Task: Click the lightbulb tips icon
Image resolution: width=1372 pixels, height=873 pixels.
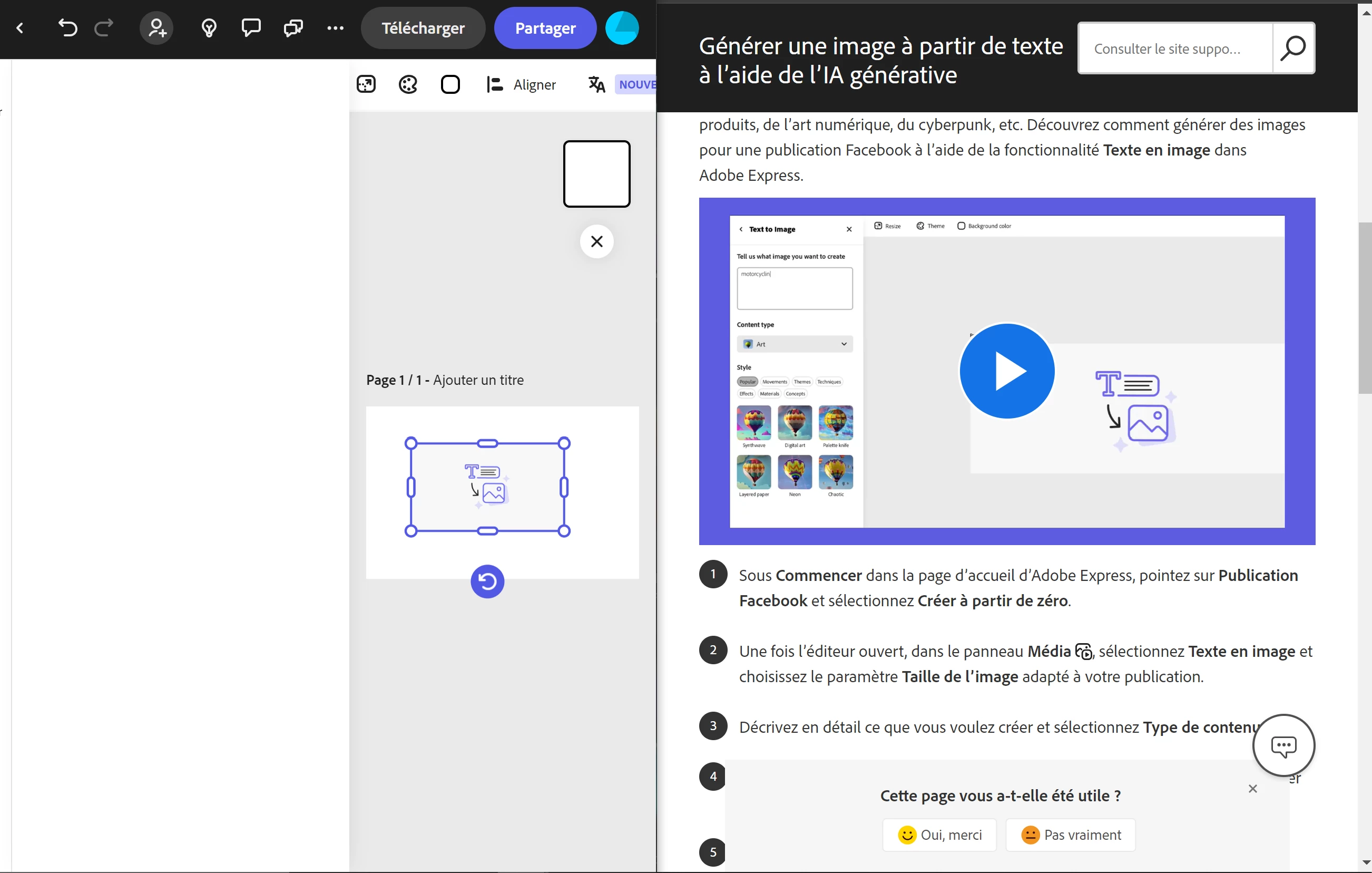Action: [x=209, y=27]
